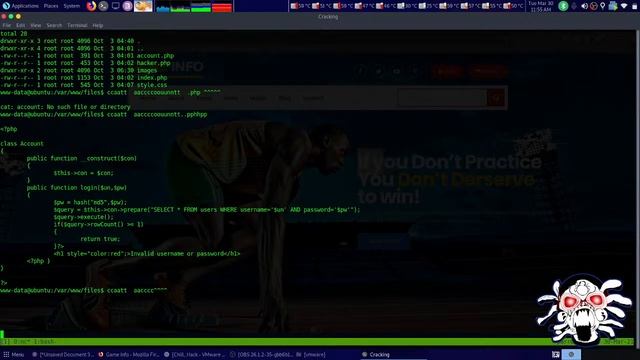Open the terminal File menu

click(7, 25)
